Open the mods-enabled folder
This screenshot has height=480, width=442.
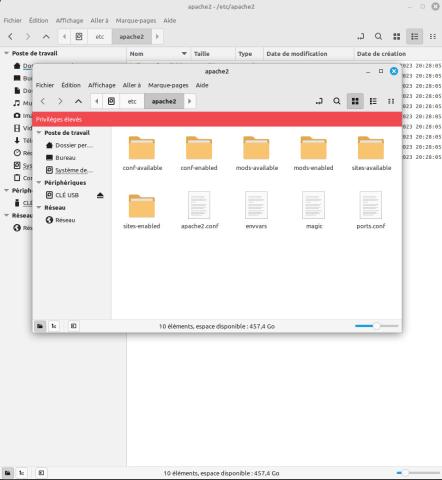click(x=313, y=153)
